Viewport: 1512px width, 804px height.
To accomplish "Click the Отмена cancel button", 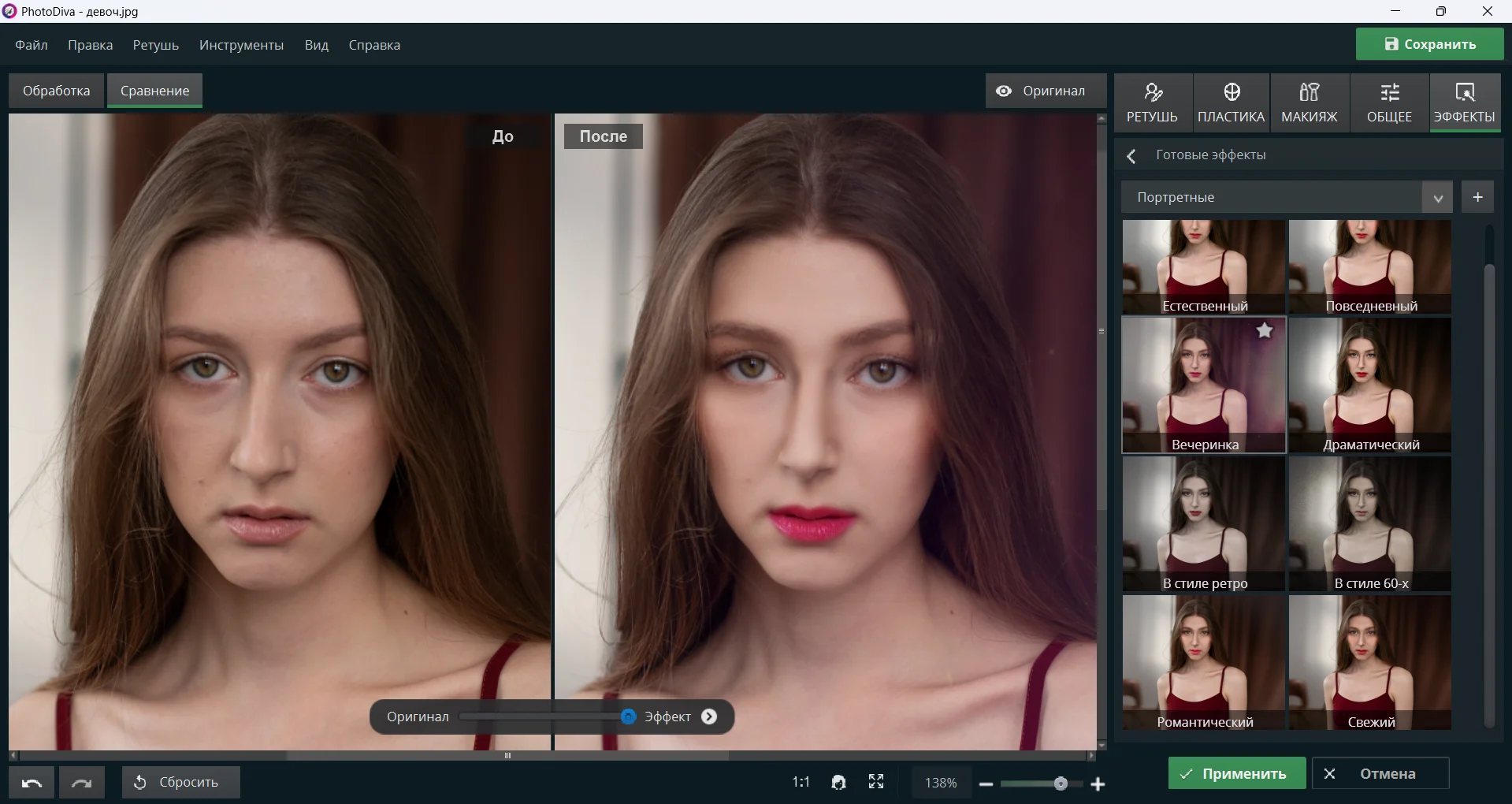I will tap(1380, 773).
